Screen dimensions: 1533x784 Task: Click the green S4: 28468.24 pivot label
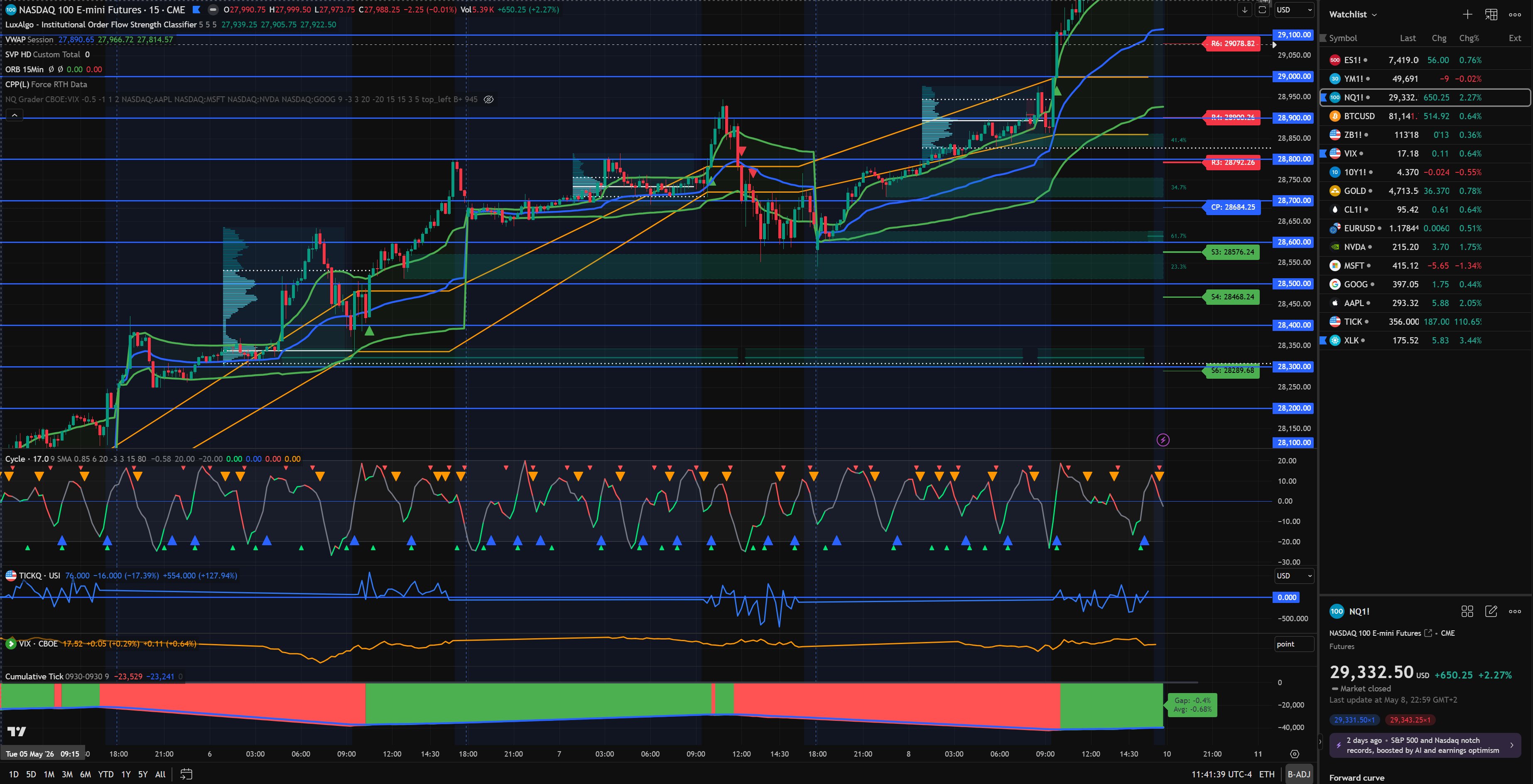[1232, 296]
